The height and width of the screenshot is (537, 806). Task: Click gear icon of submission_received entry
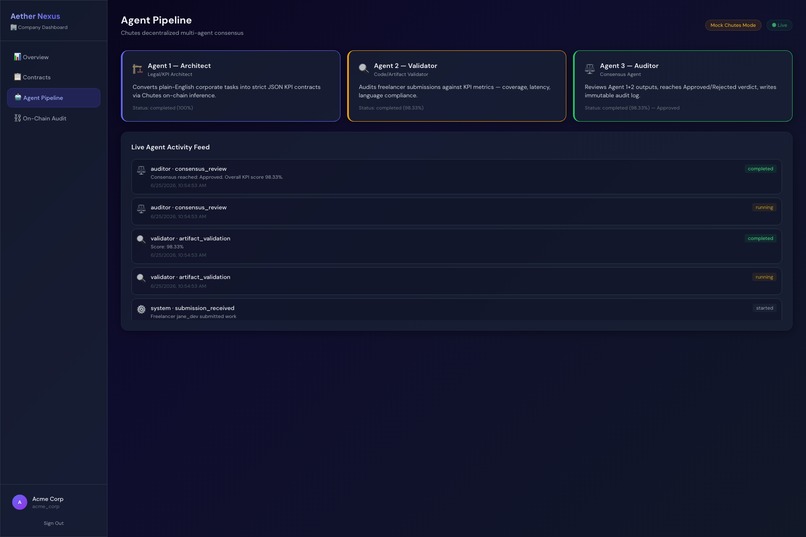(141, 309)
